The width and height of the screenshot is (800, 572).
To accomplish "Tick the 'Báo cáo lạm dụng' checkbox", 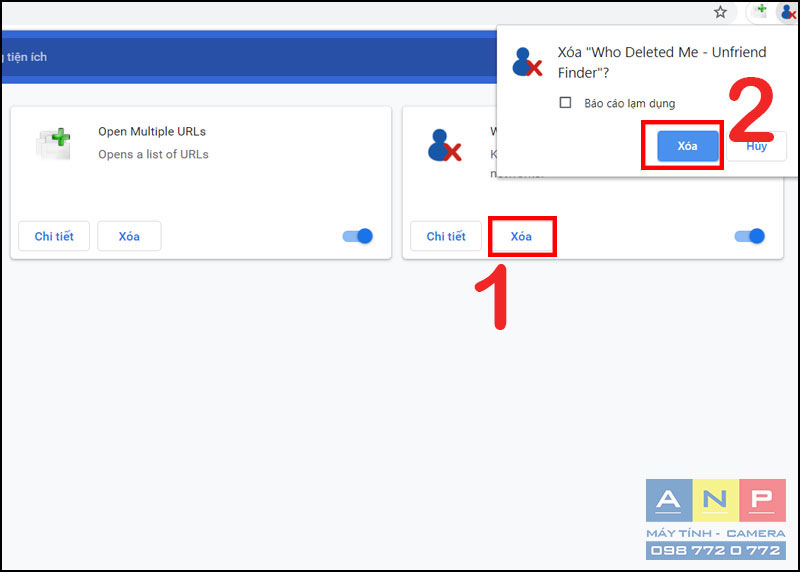I will [x=565, y=103].
